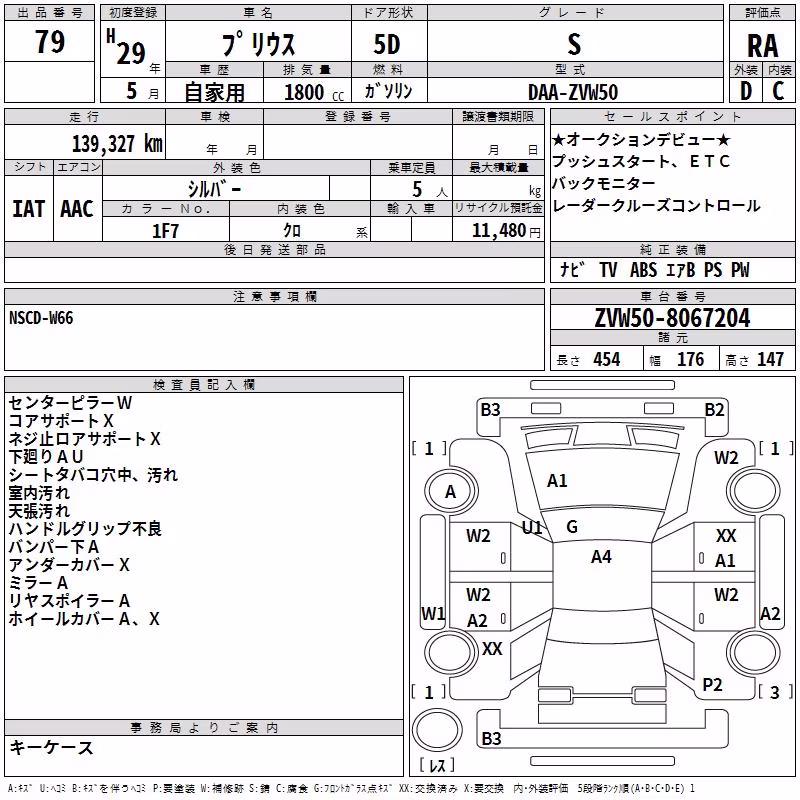Click the エアB equipment entry
This screenshot has height=800, width=800.
pos(681,269)
